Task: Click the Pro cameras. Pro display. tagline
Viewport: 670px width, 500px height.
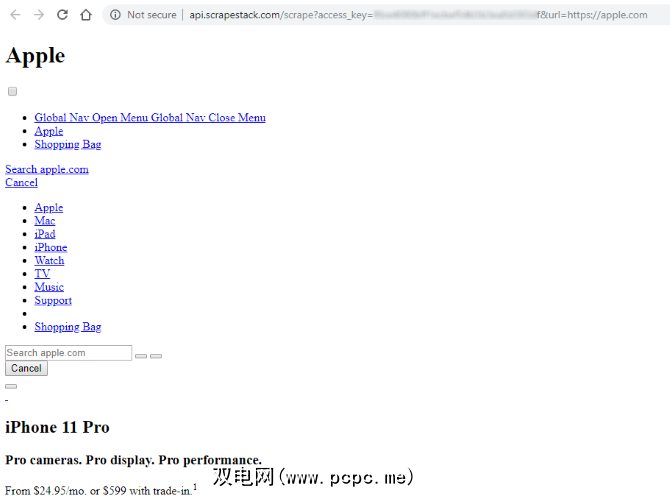Action: 133,460
